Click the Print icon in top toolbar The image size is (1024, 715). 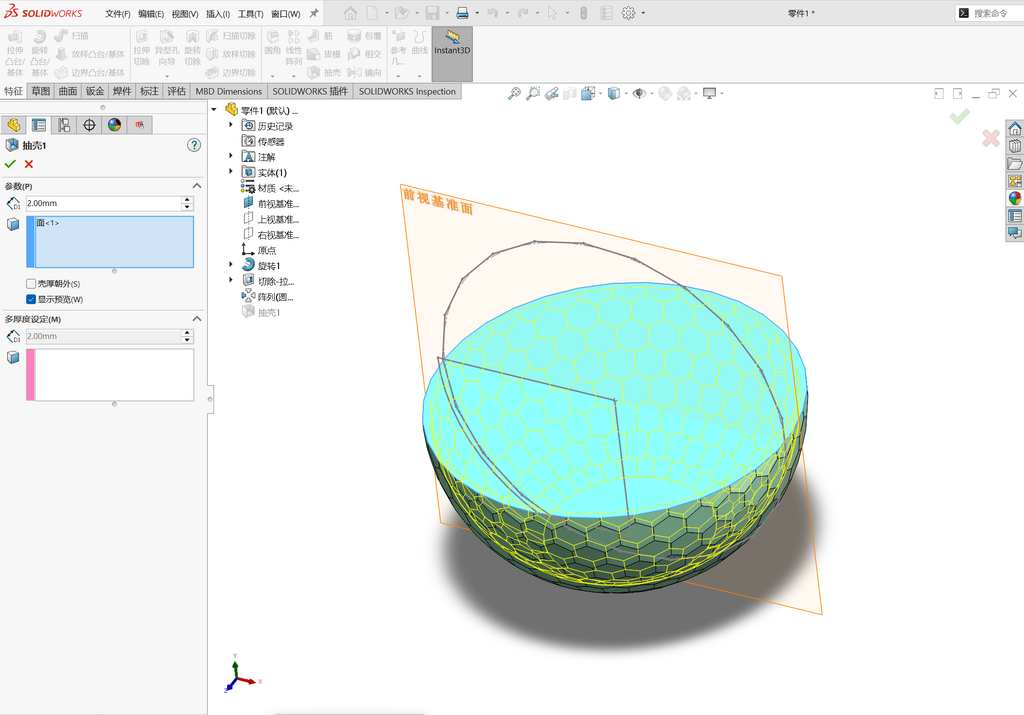pyautogui.click(x=462, y=12)
